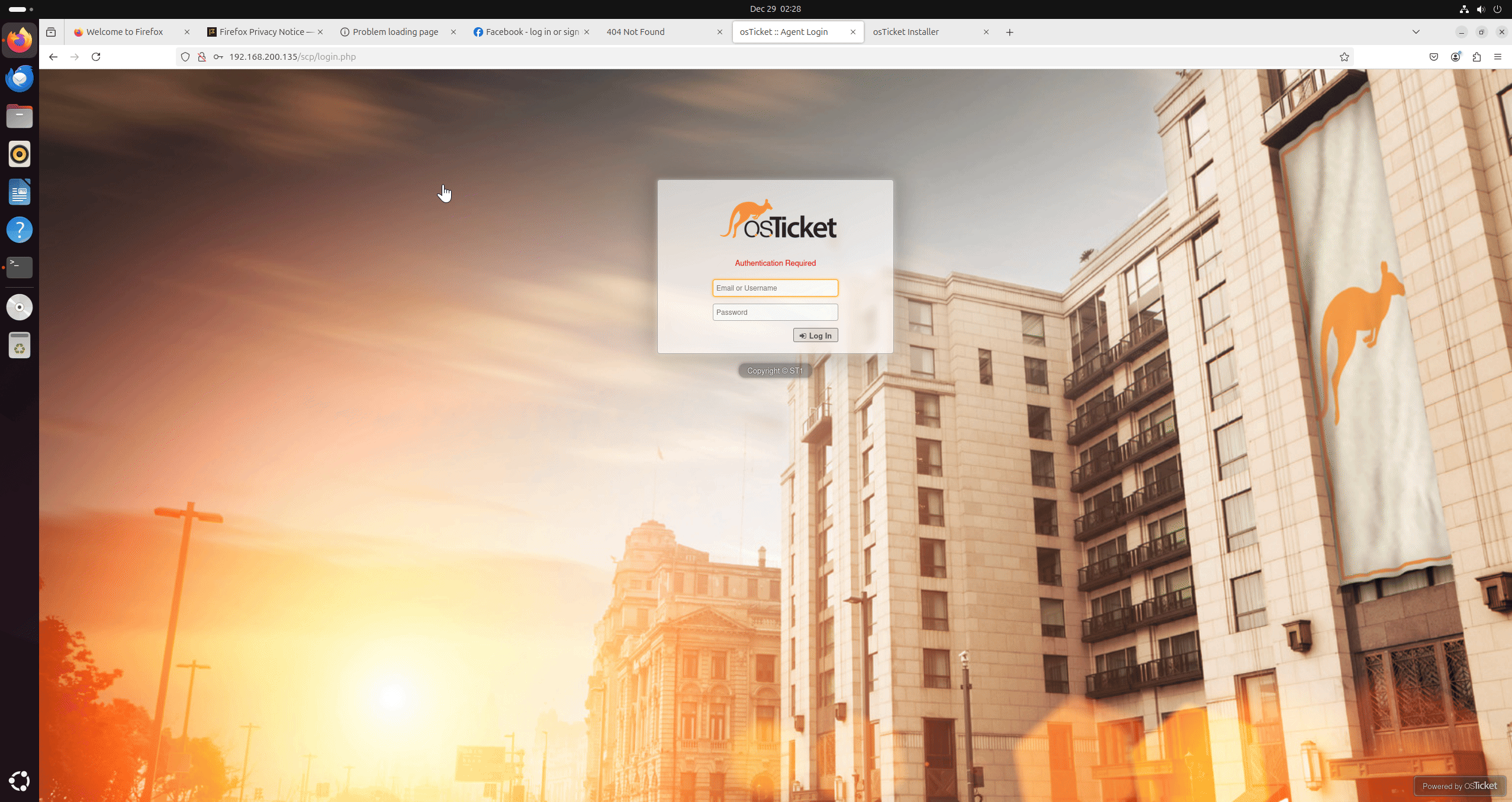Image resolution: width=1512 pixels, height=802 pixels.
Task: Show applications via Ubuntu logo
Action: tap(20, 781)
